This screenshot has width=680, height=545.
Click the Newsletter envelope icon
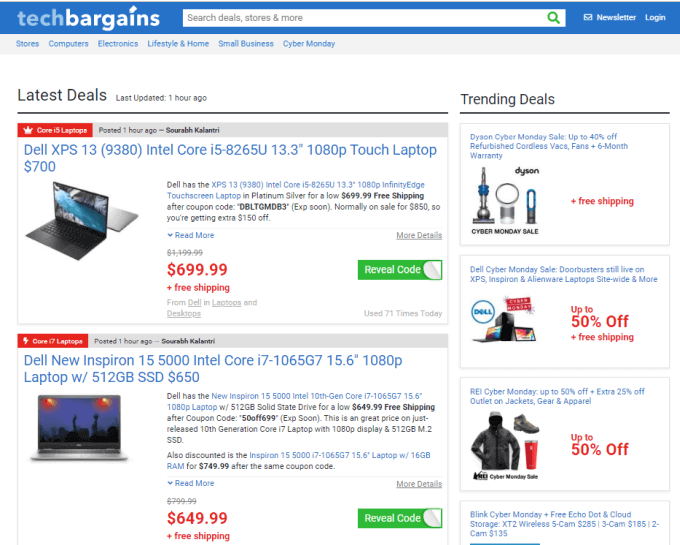(x=588, y=17)
